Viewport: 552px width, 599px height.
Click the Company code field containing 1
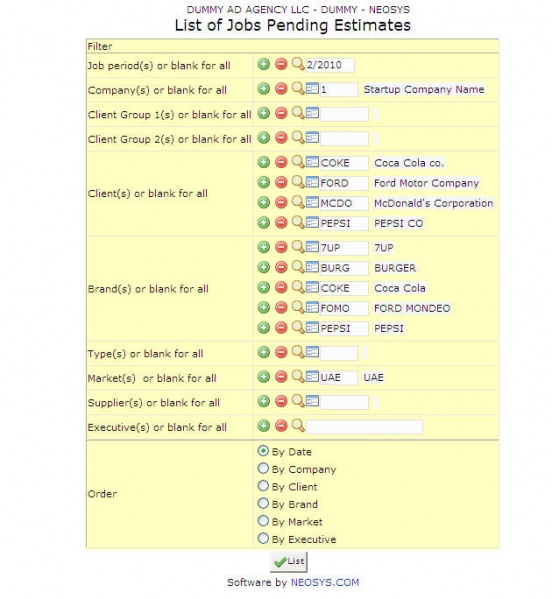tap(338, 90)
